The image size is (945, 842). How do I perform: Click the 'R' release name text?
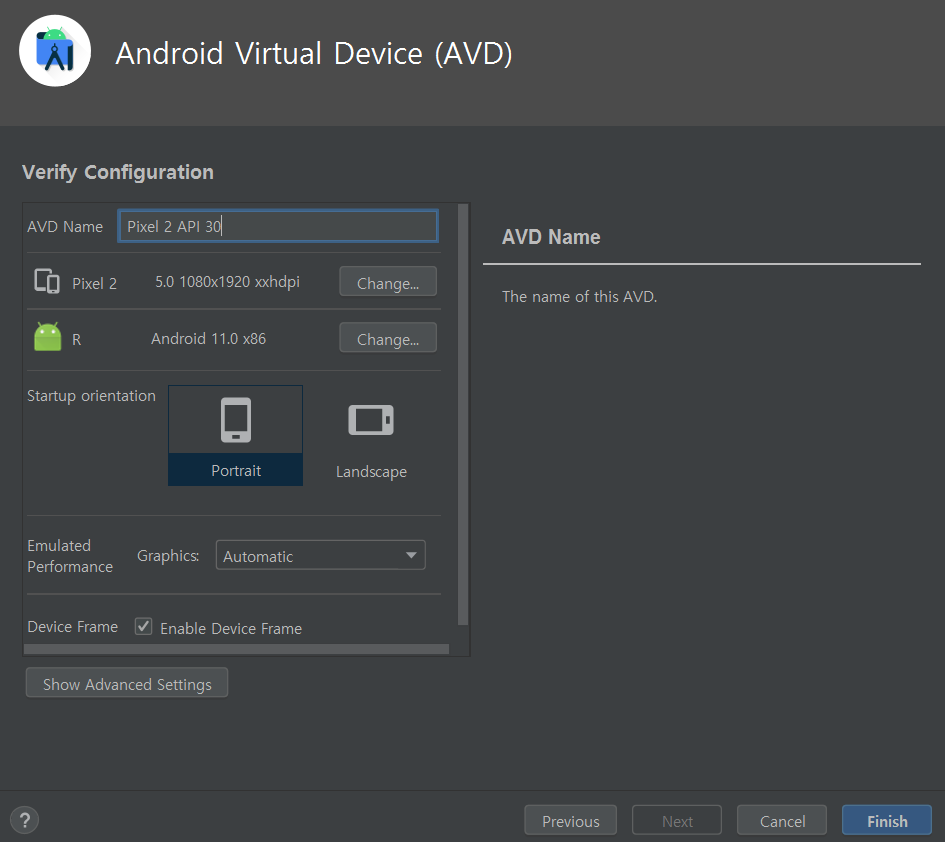(x=77, y=339)
